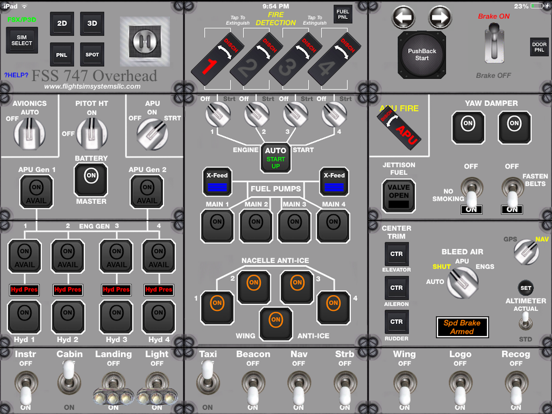Image resolution: width=552 pixels, height=414 pixels.
Task: Center the rudder trim CTR button
Action: (396, 322)
